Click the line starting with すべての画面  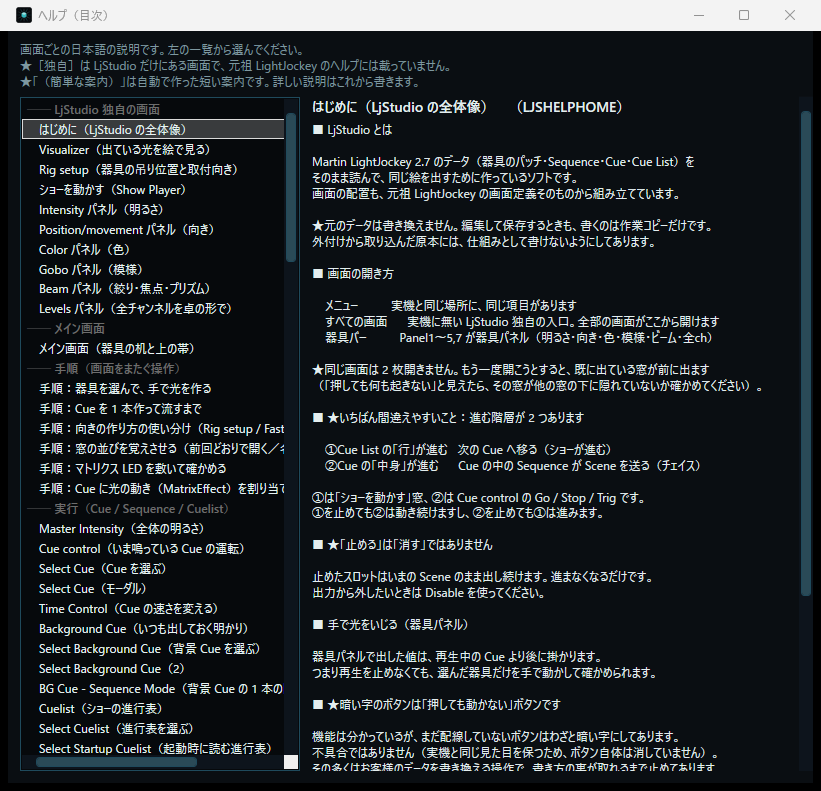(522, 321)
